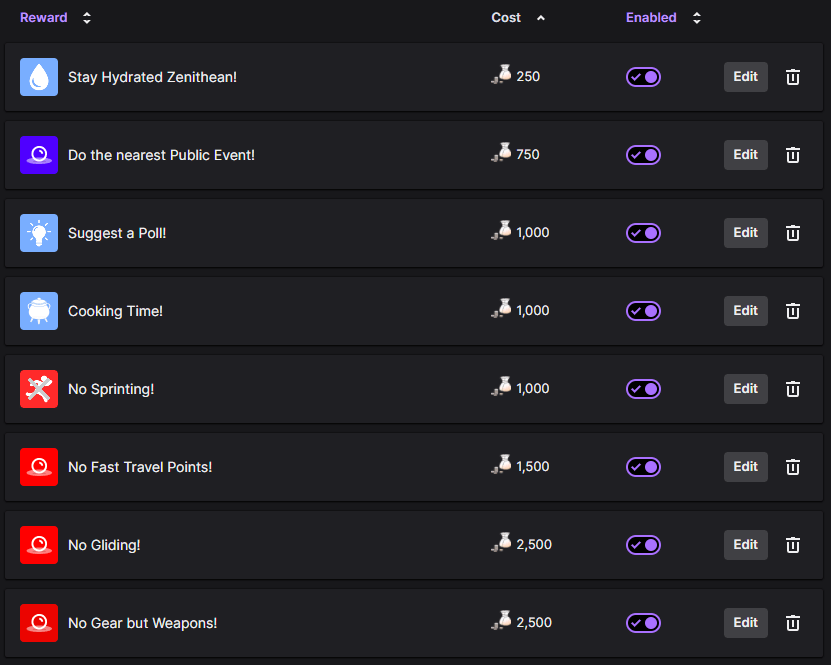Click the red No Fast Travel Points! icon
This screenshot has height=665, width=831.
tap(37, 467)
